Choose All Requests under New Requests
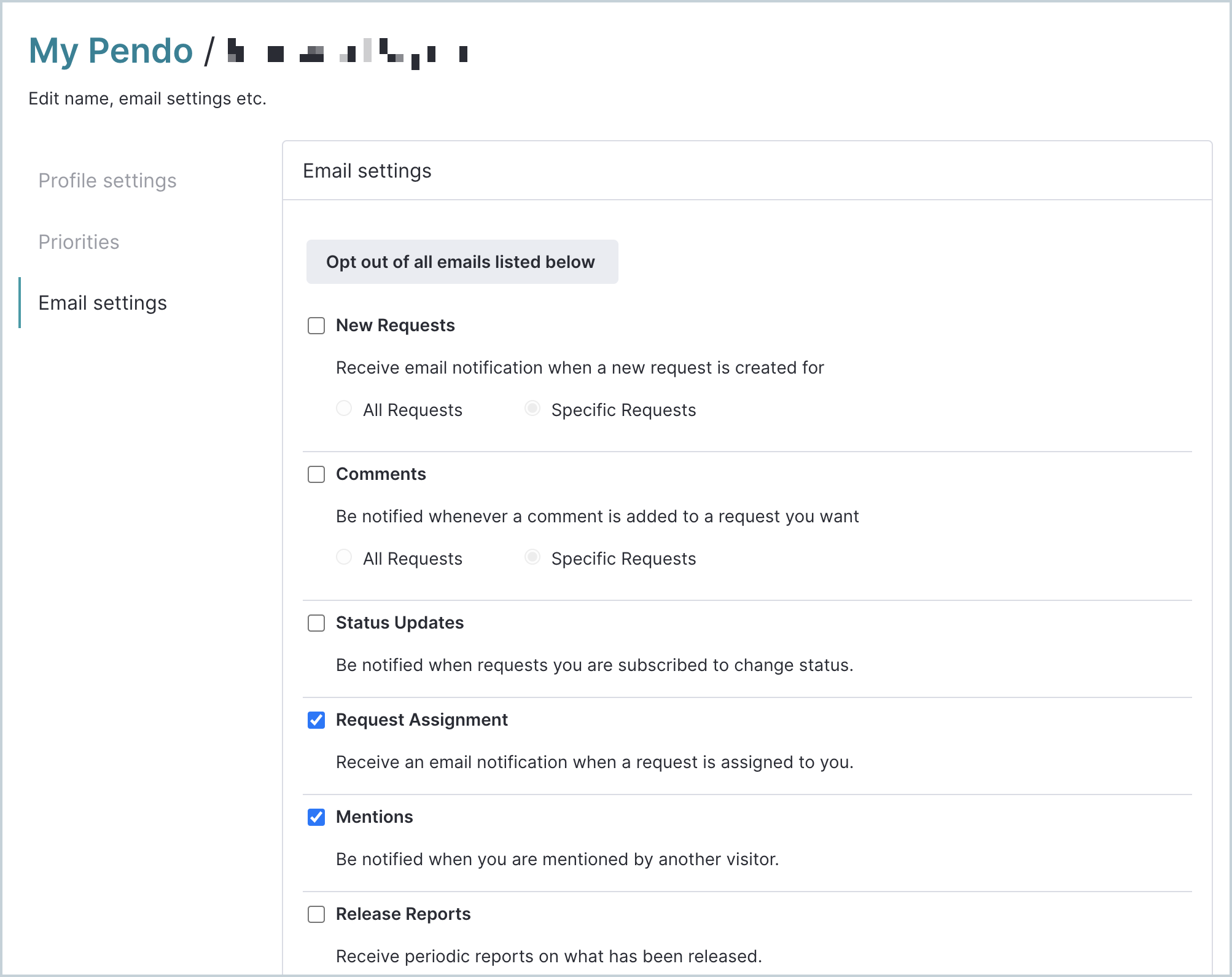This screenshot has width=1232, height=977. [x=344, y=409]
